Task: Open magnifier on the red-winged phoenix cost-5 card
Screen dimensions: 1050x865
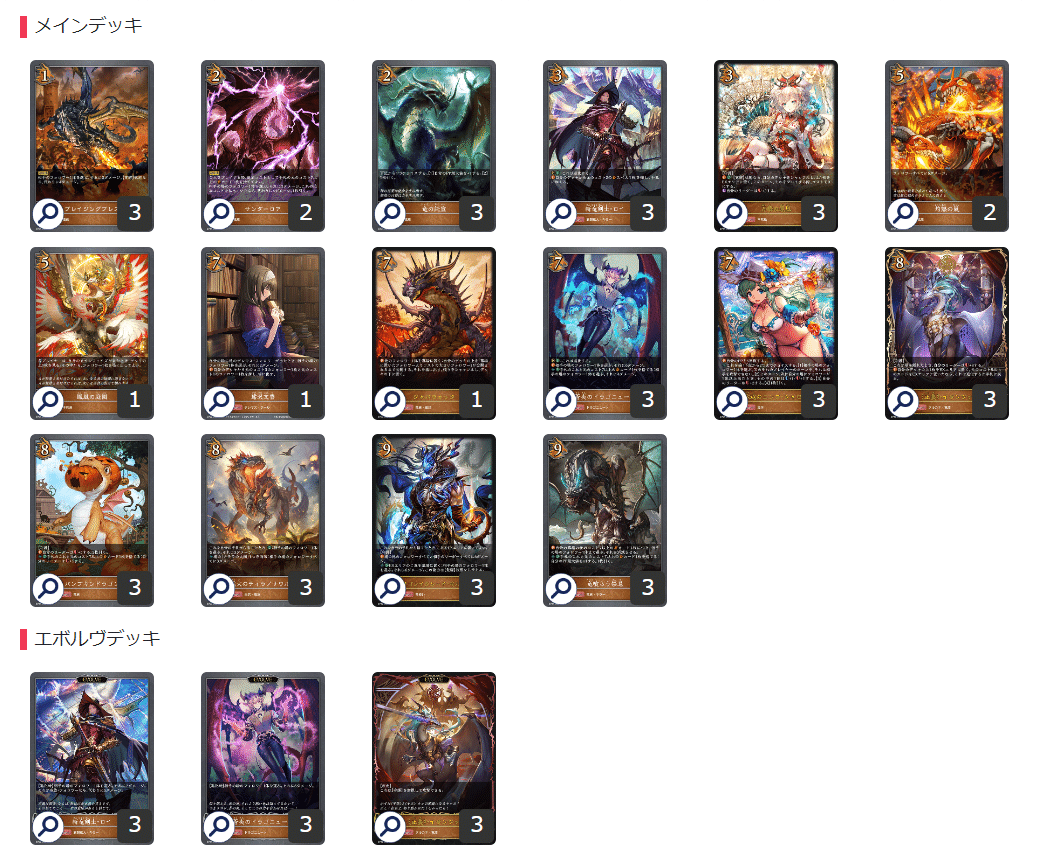Action: 48,401
